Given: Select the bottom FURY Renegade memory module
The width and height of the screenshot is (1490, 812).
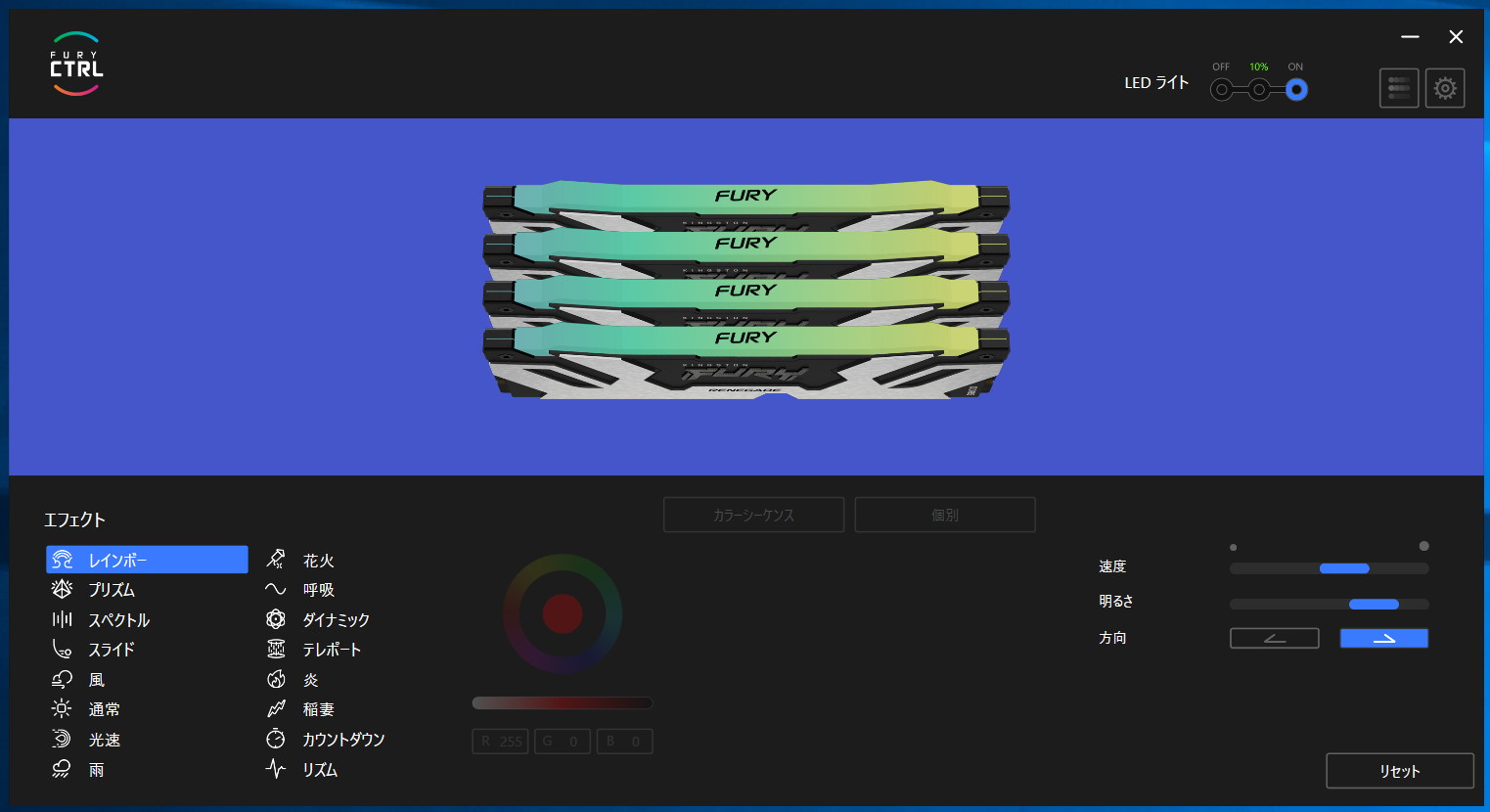Looking at the screenshot, I should (x=746, y=362).
